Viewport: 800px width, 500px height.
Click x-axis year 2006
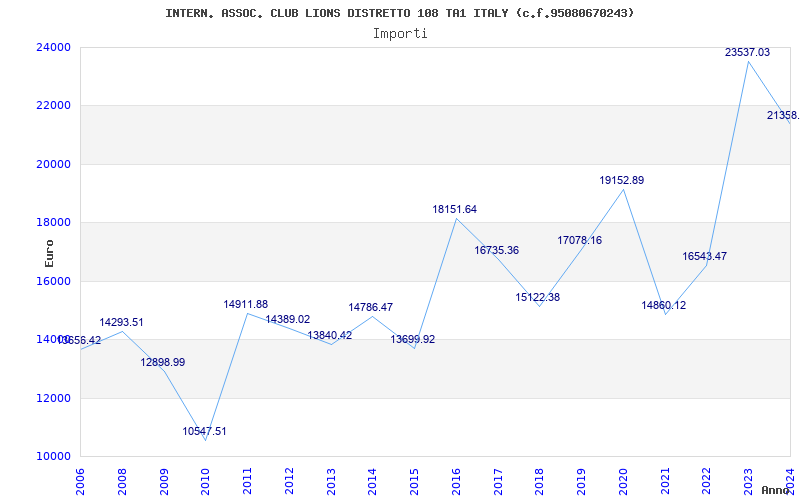point(81,482)
